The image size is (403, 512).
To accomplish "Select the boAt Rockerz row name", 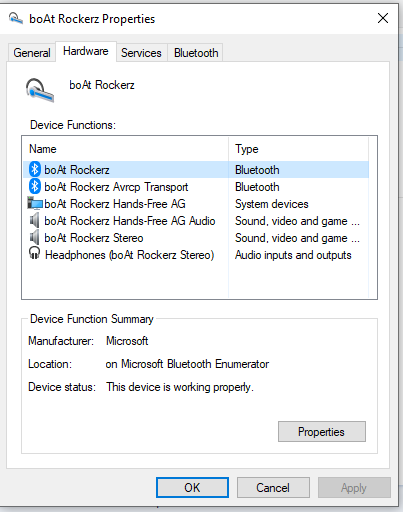I will coord(77,170).
